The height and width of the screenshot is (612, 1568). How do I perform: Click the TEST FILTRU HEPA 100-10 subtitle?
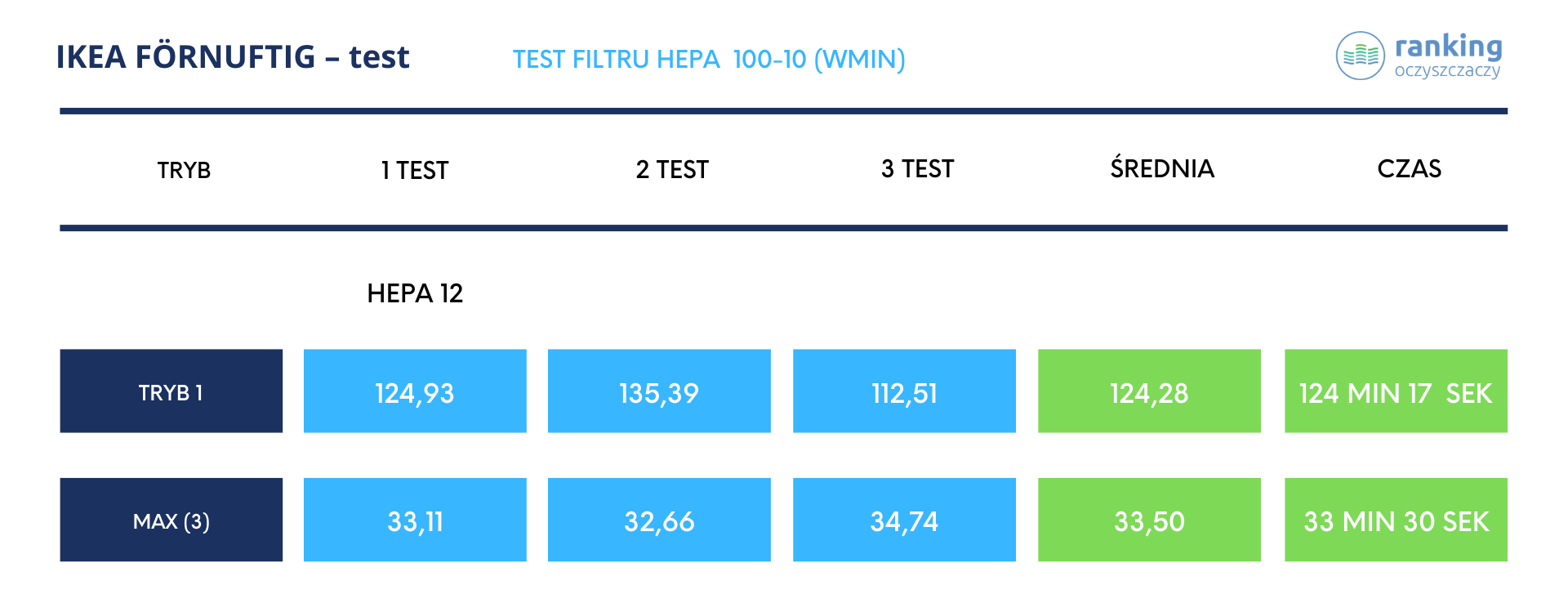coord(708,60)
